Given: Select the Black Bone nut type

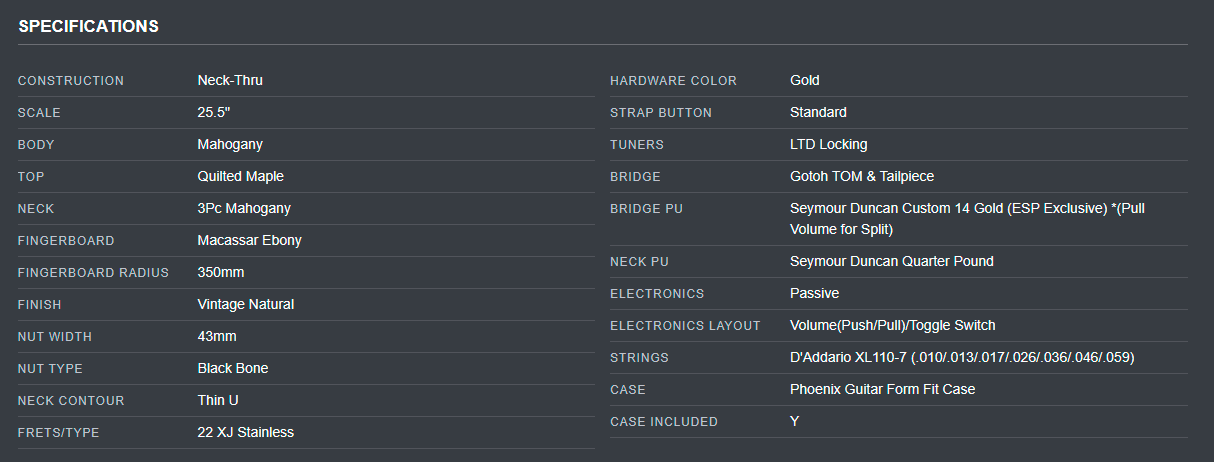Looking at the screenshot, I should [232, 368].
